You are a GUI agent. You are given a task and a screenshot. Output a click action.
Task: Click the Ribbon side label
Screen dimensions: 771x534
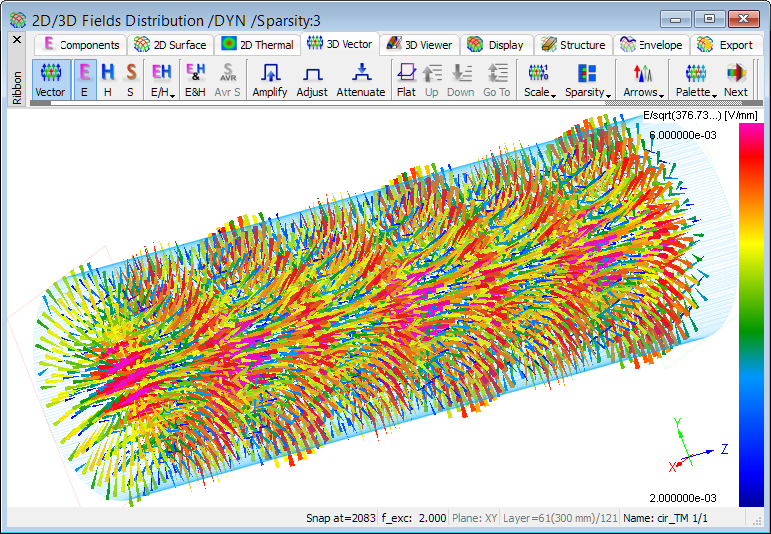tap(16, 87)
